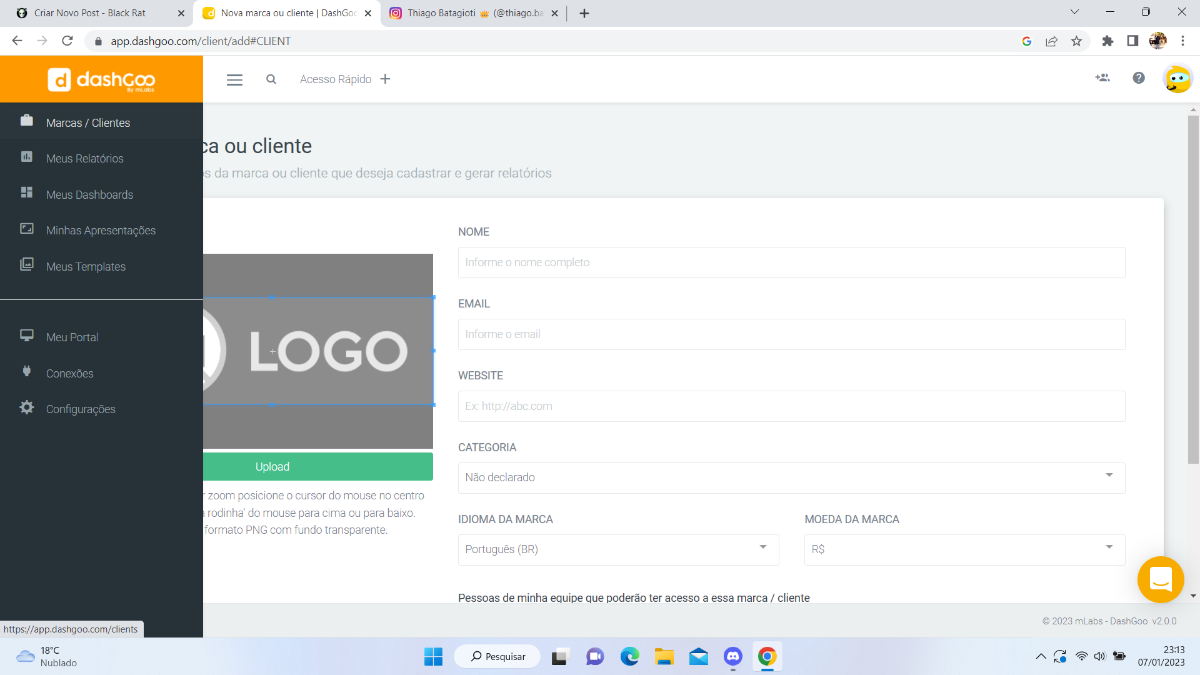The image size is (1200, 675).
Task: Focus the Nome input field
Action: tap(791, 262)
